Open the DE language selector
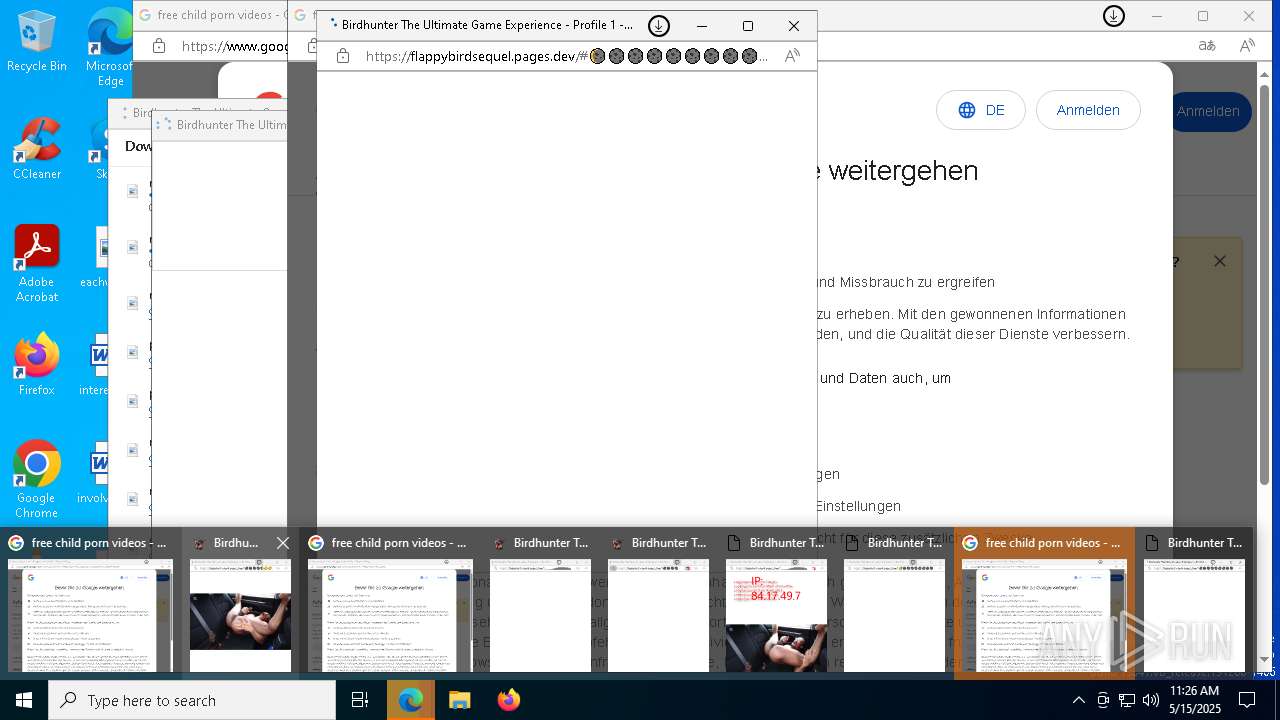This screenshot has width=1280, height=720. (x=981, y=110)
